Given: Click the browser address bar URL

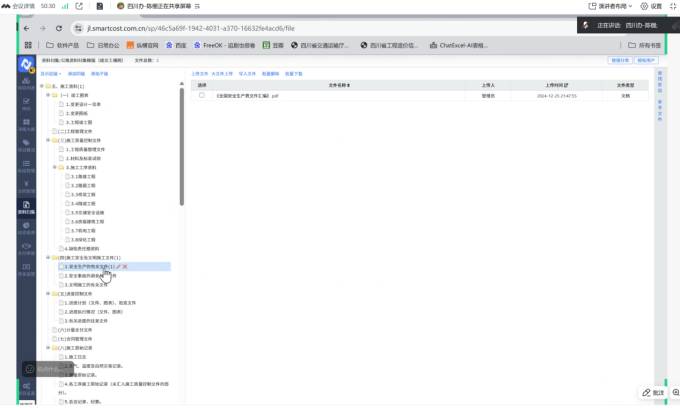Looking at the screenshot, I should (x=200, y=28).
